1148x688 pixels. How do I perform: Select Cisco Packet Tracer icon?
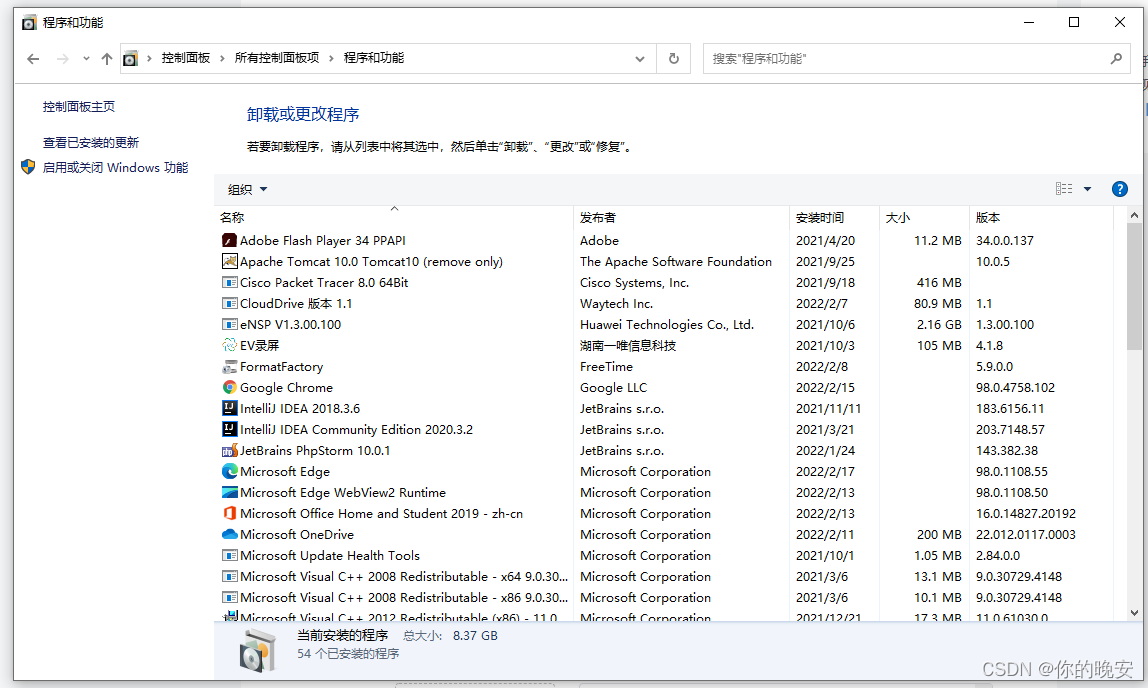[x=229, y=283]
